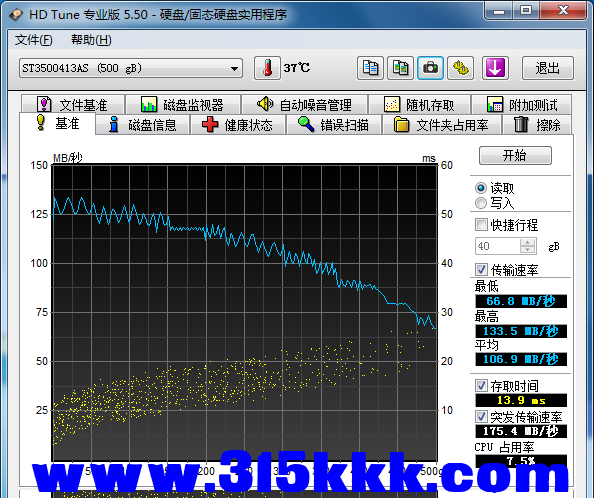Screen dimensions: 594x498
Task: Open the 文件(F) menu
Action: coord(33,40)
